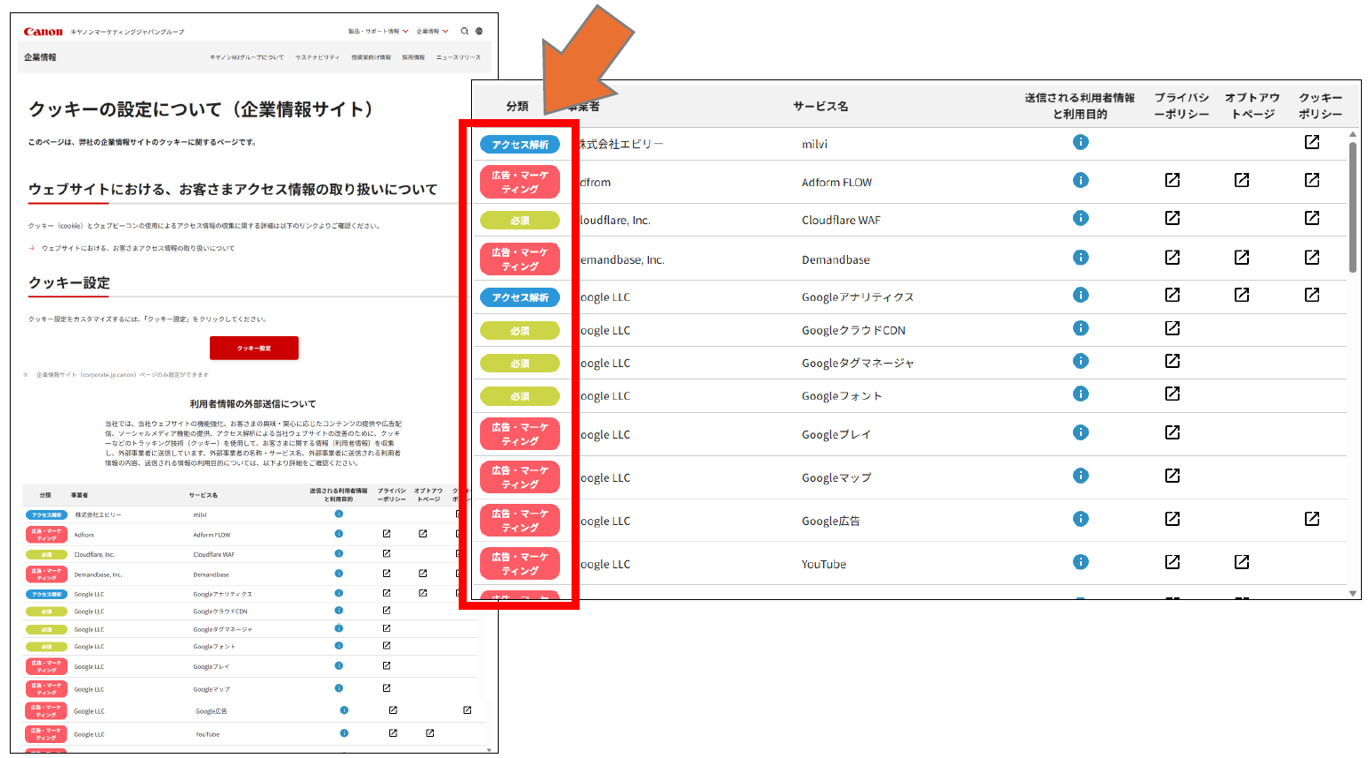Click the scroll down arrow of enlarged table
The image size is (1368, 758).
tap(1353, 593)
